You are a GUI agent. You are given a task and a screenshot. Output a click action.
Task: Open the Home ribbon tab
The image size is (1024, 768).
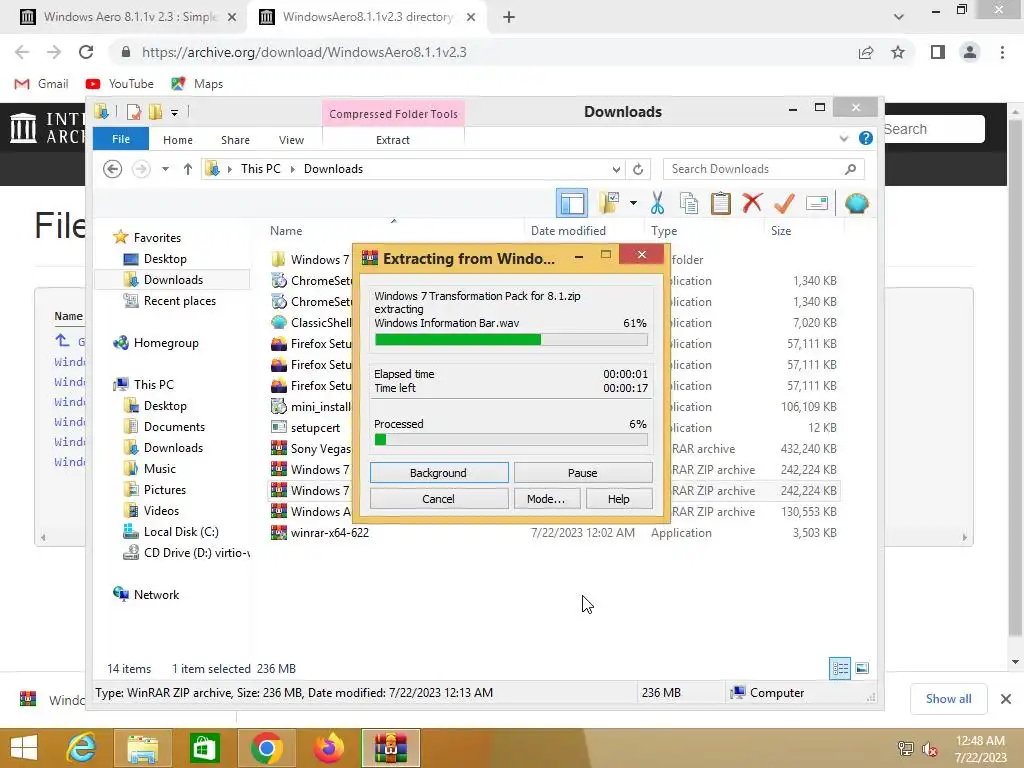click(178, 140)
